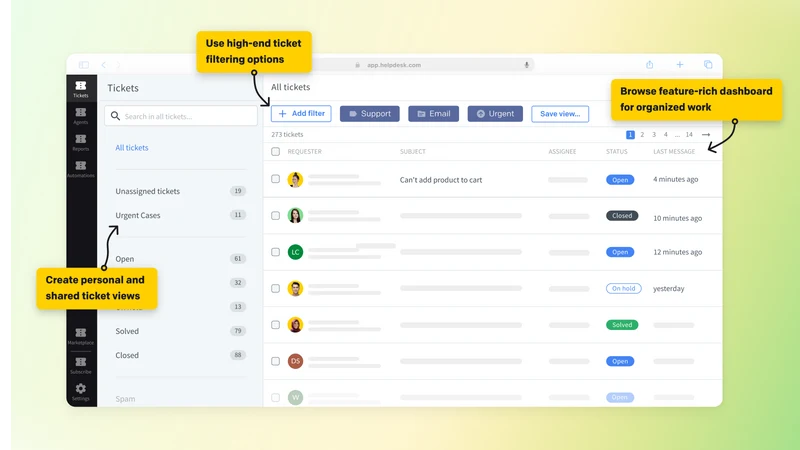The width and height of the screenshot is (800, 450).
Task: Click the Solved status badge
Action: click(x=622, y=324)
